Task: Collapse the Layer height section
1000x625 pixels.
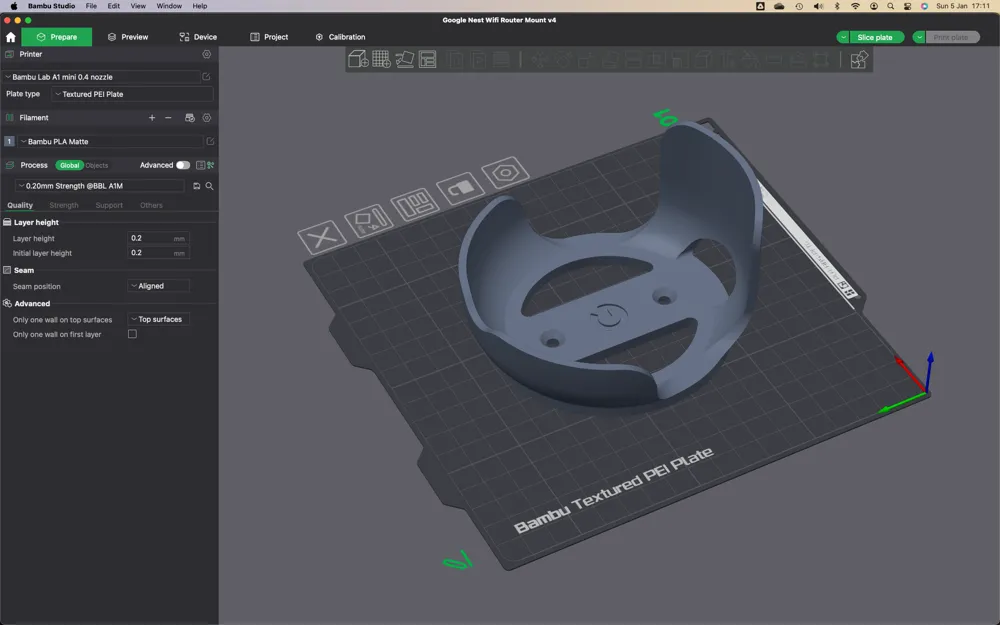Action: click(x=36, y=222)
